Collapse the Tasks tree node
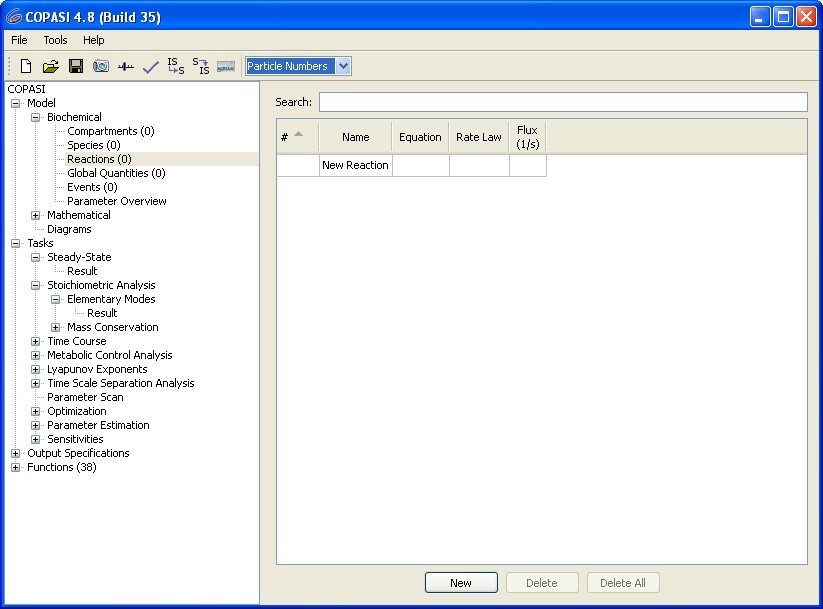The height and width of the screenshot is (609, 823). click(x=16, y=244)
